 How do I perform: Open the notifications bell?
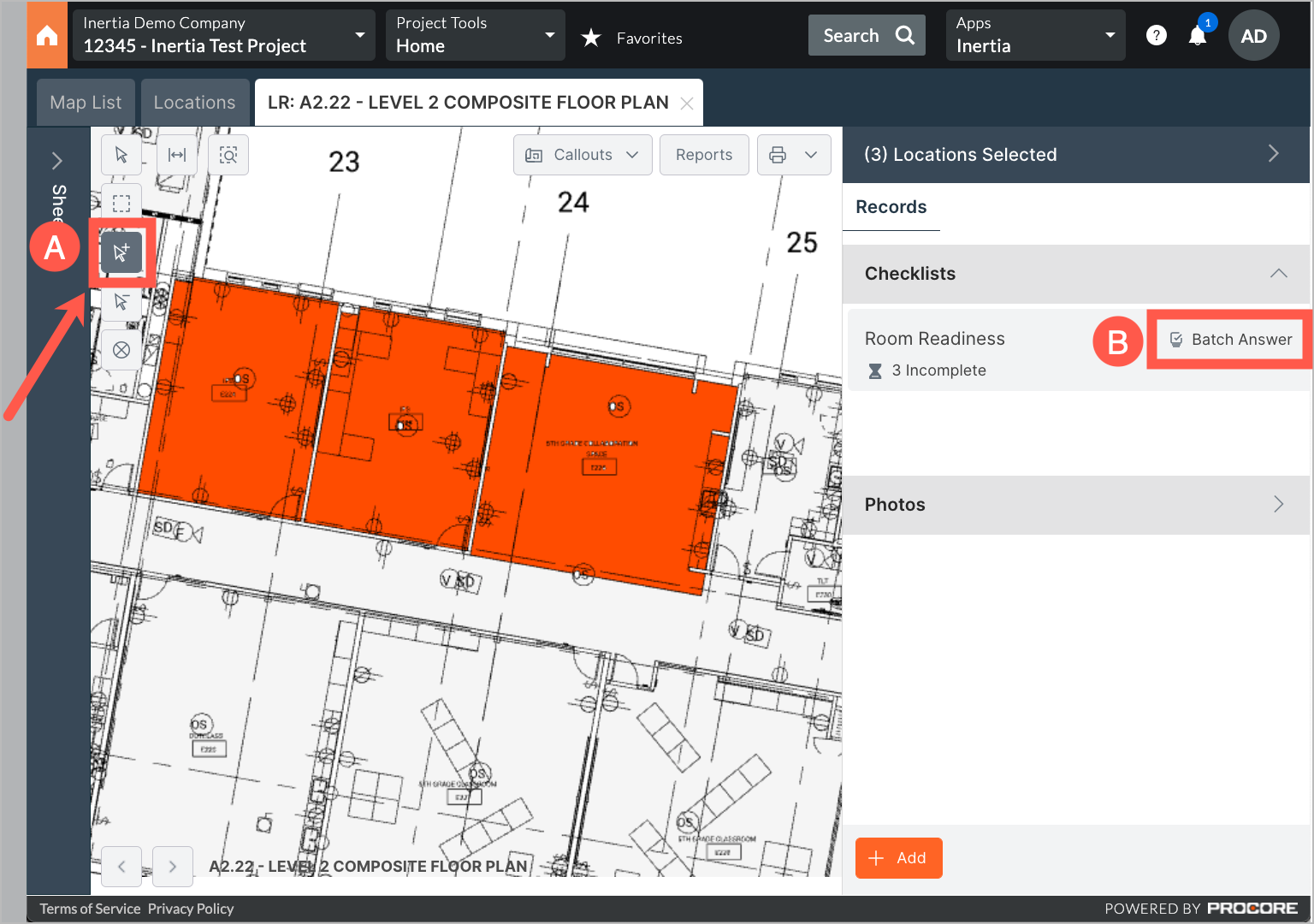(x=1199, y=35)
